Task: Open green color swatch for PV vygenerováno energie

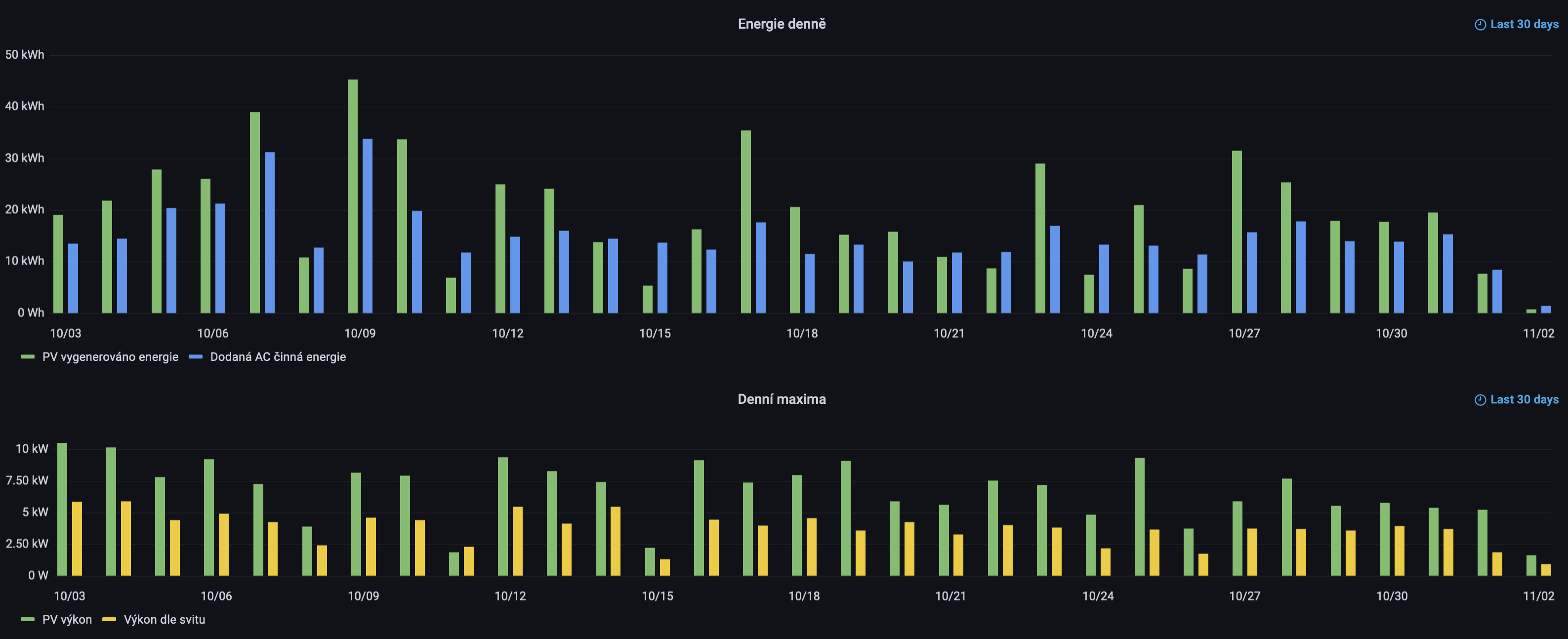Action: point(27,357)
